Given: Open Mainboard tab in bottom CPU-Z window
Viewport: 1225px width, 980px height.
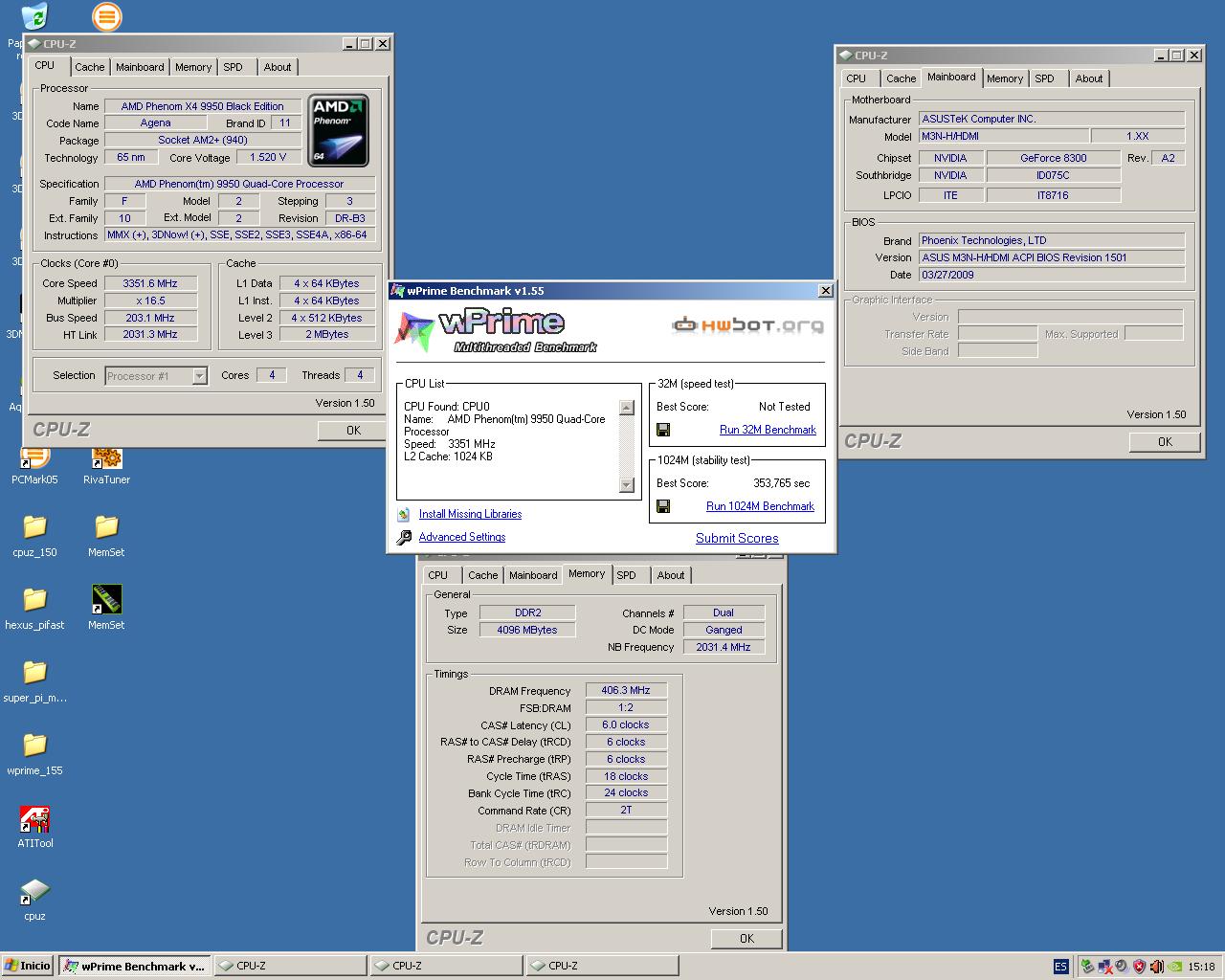Looking at the screenshot, I should click(x=533, y=575).
